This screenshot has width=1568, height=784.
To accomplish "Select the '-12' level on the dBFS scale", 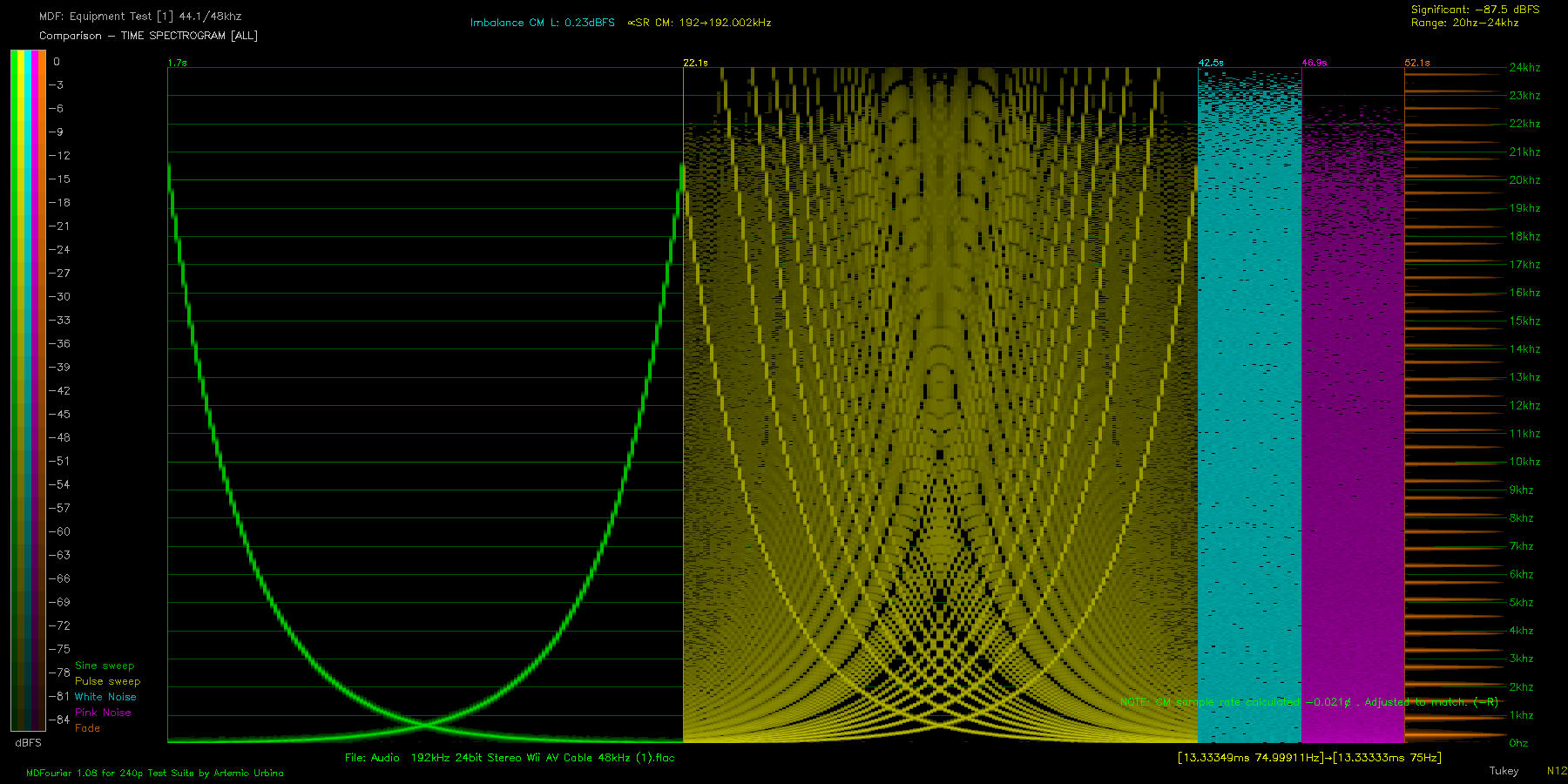I will [59, 156].
